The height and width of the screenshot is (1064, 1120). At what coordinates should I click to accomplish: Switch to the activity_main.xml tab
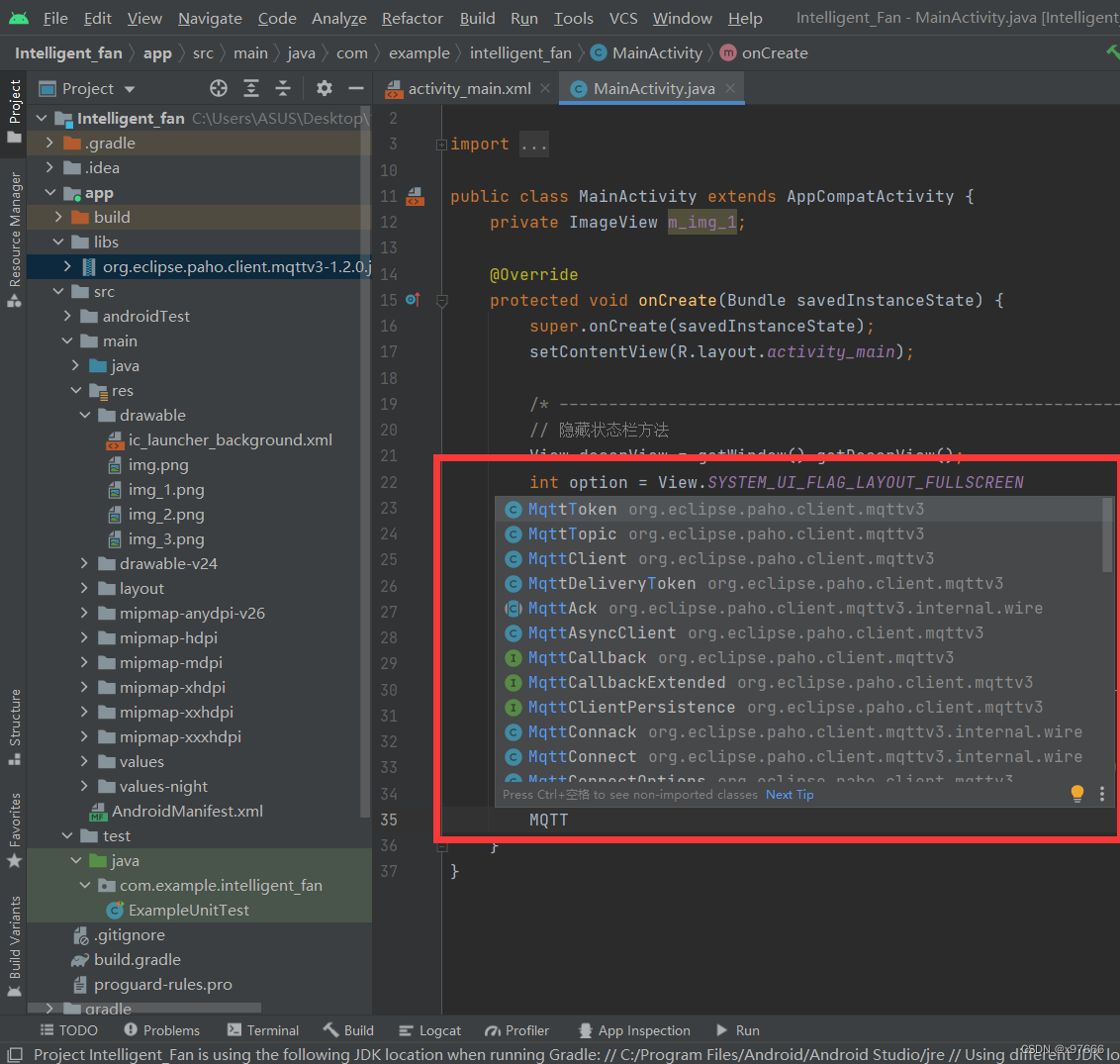click(x=468, y=89)
